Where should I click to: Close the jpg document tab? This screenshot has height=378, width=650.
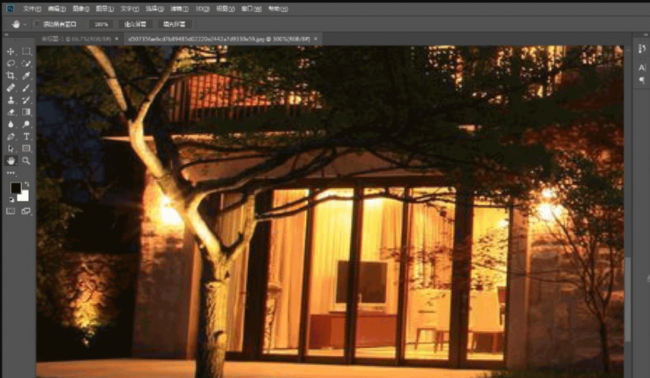point(315,39)
